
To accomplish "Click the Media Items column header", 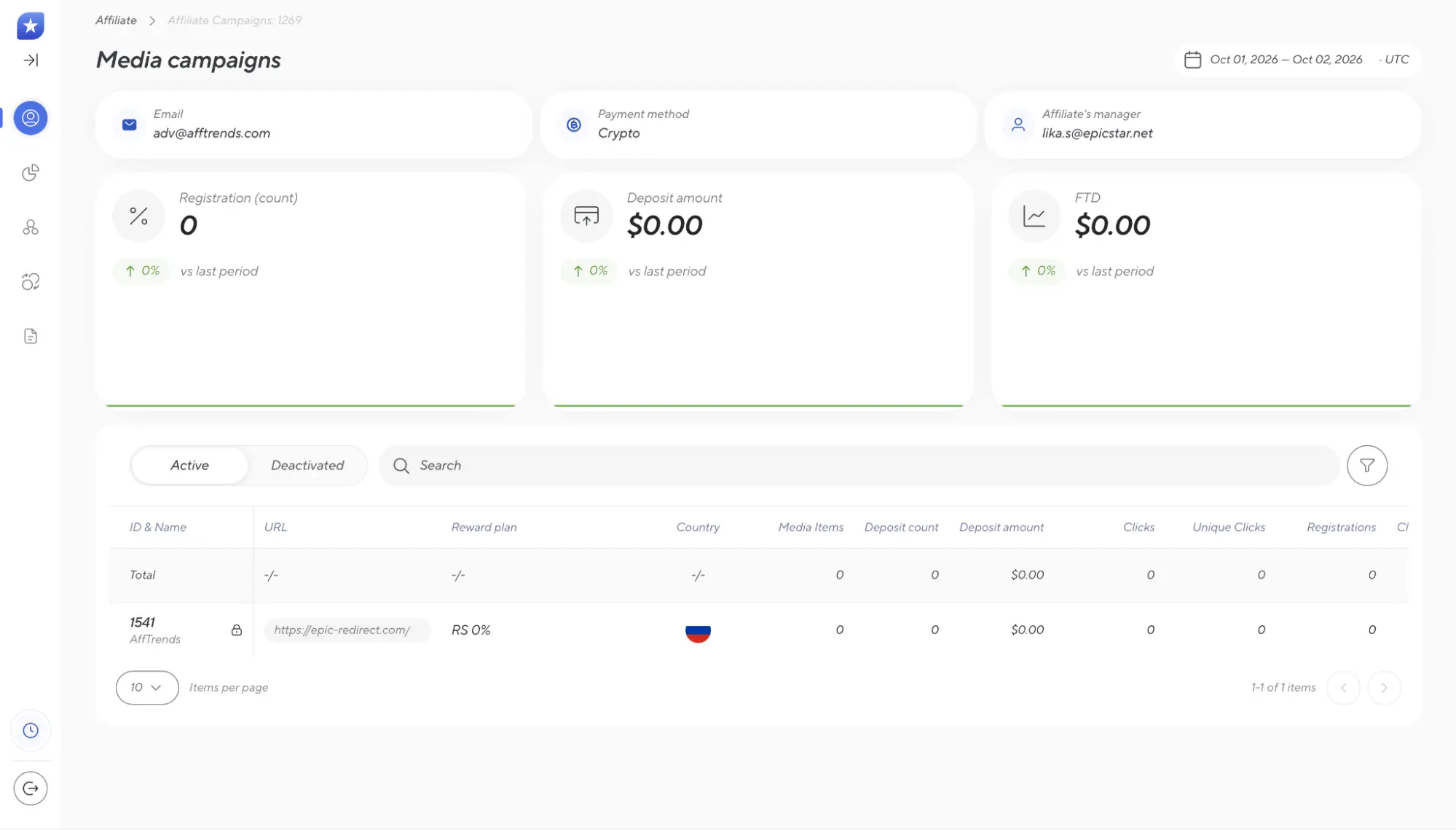I will 811,527.
